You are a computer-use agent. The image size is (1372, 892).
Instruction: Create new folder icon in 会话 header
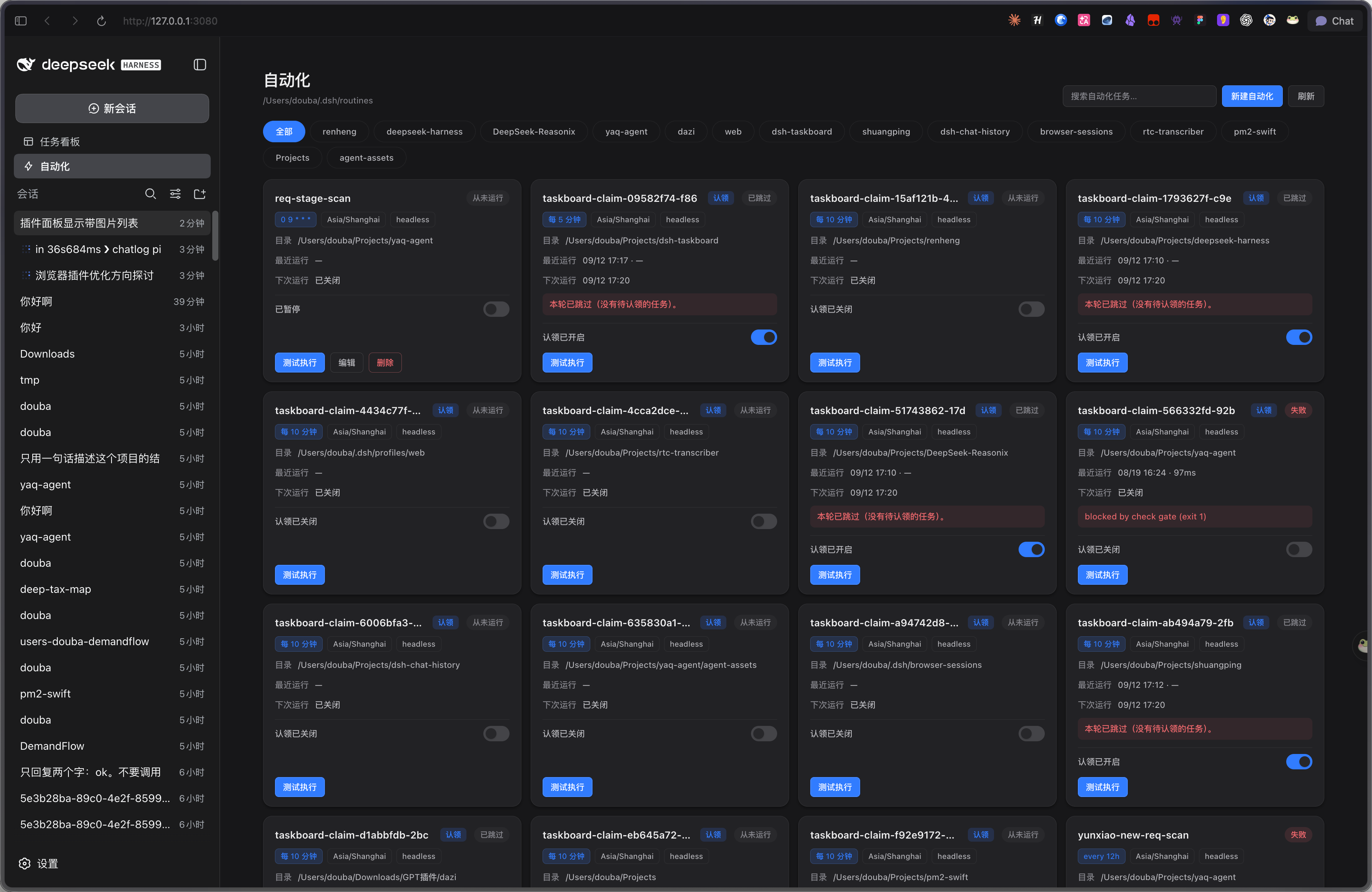coord(200,194)
